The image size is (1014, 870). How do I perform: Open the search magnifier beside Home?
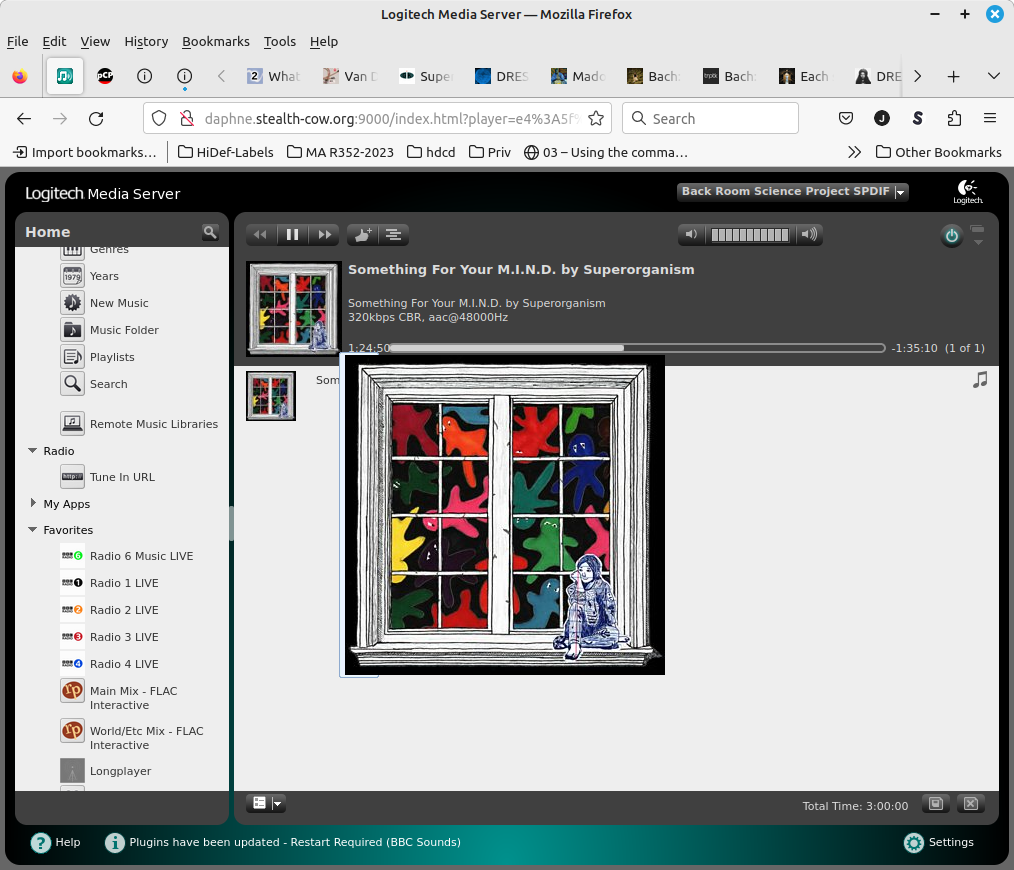(210, 232)
